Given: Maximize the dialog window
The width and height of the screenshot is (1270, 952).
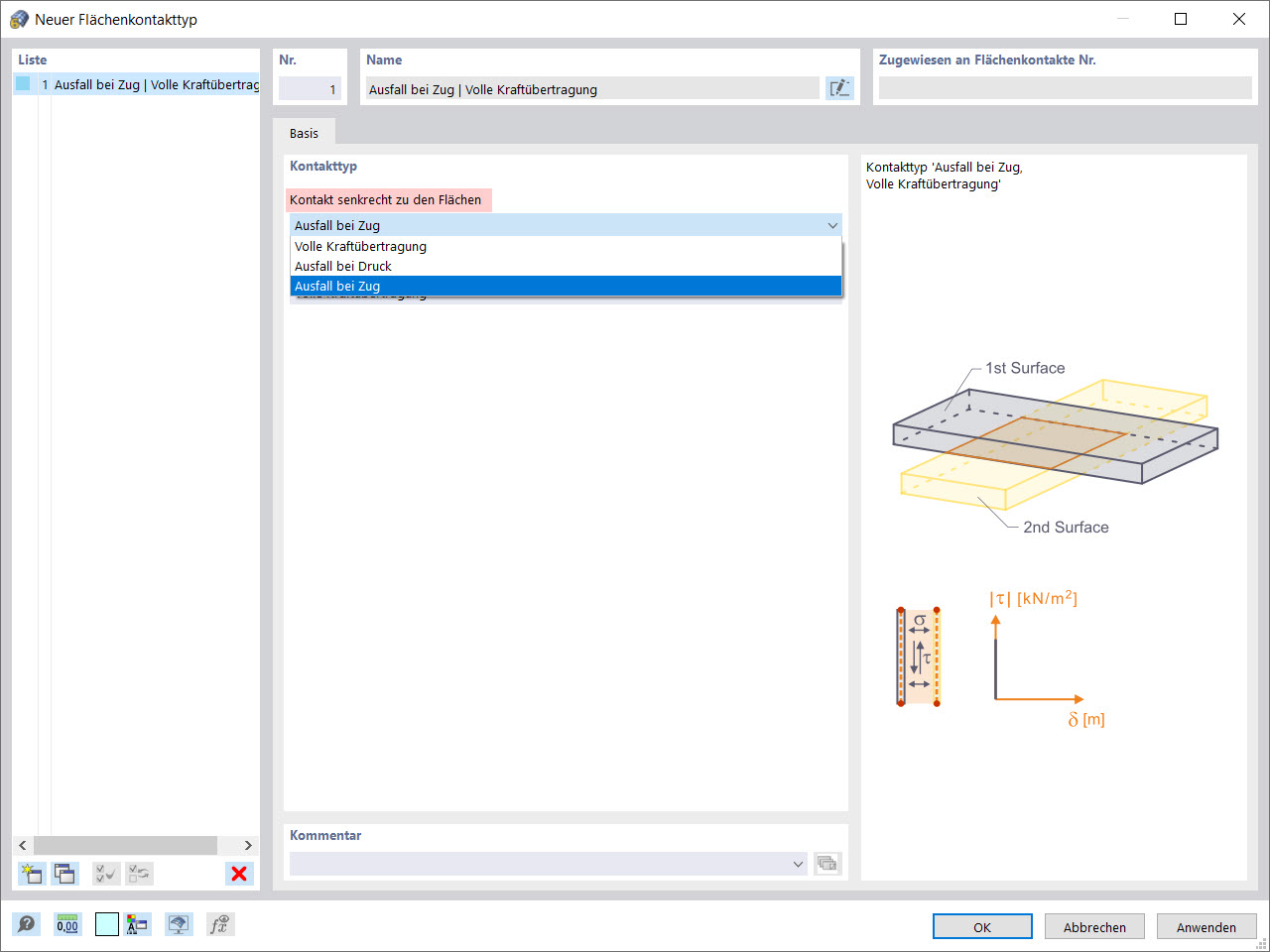Looking at the screenshot, I should (1181, 19).
